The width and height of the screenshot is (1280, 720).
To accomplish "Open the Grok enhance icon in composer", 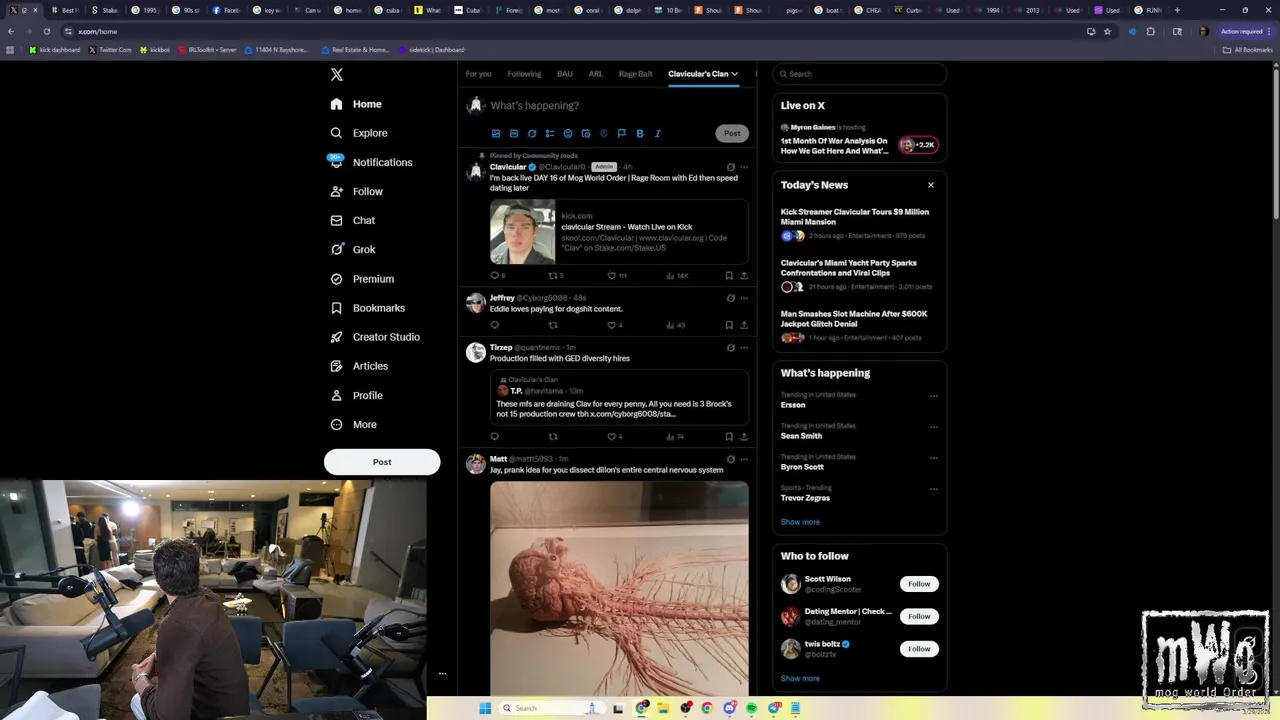I will click(x=532, y=133).
